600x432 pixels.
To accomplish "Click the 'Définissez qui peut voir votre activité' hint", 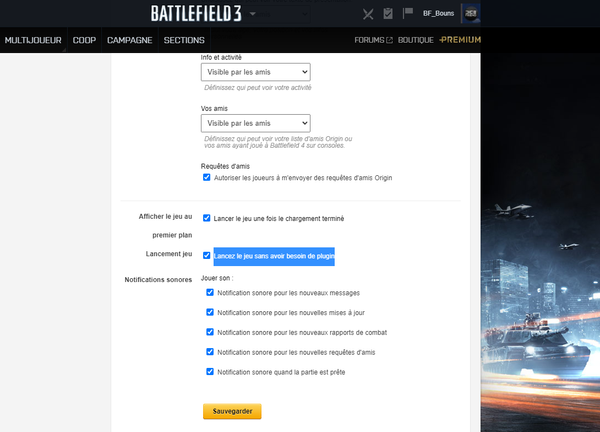I will click(258, 88).
